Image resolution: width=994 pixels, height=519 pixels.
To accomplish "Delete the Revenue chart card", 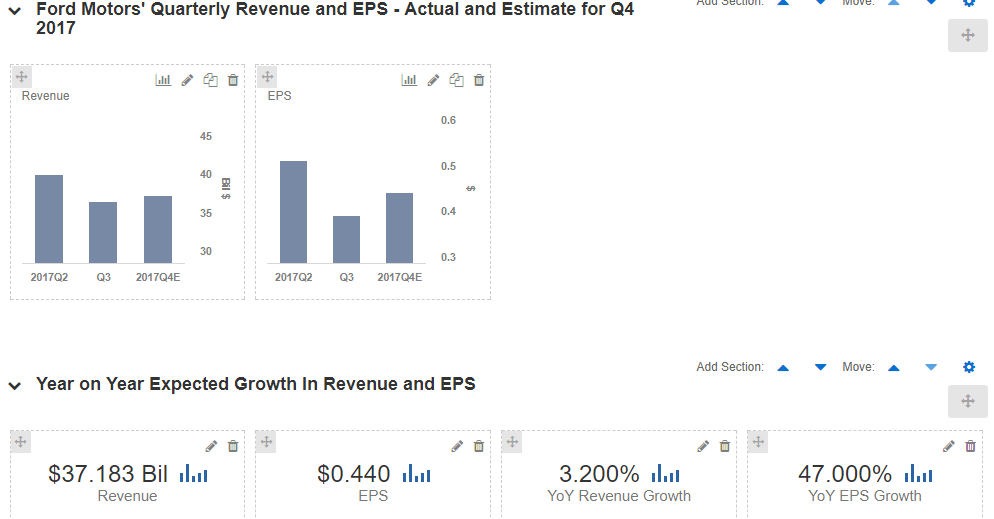I will [233, 80].
